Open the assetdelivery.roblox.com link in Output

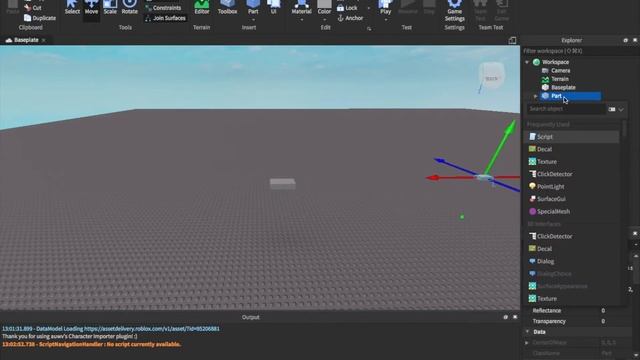click(152, 329)
